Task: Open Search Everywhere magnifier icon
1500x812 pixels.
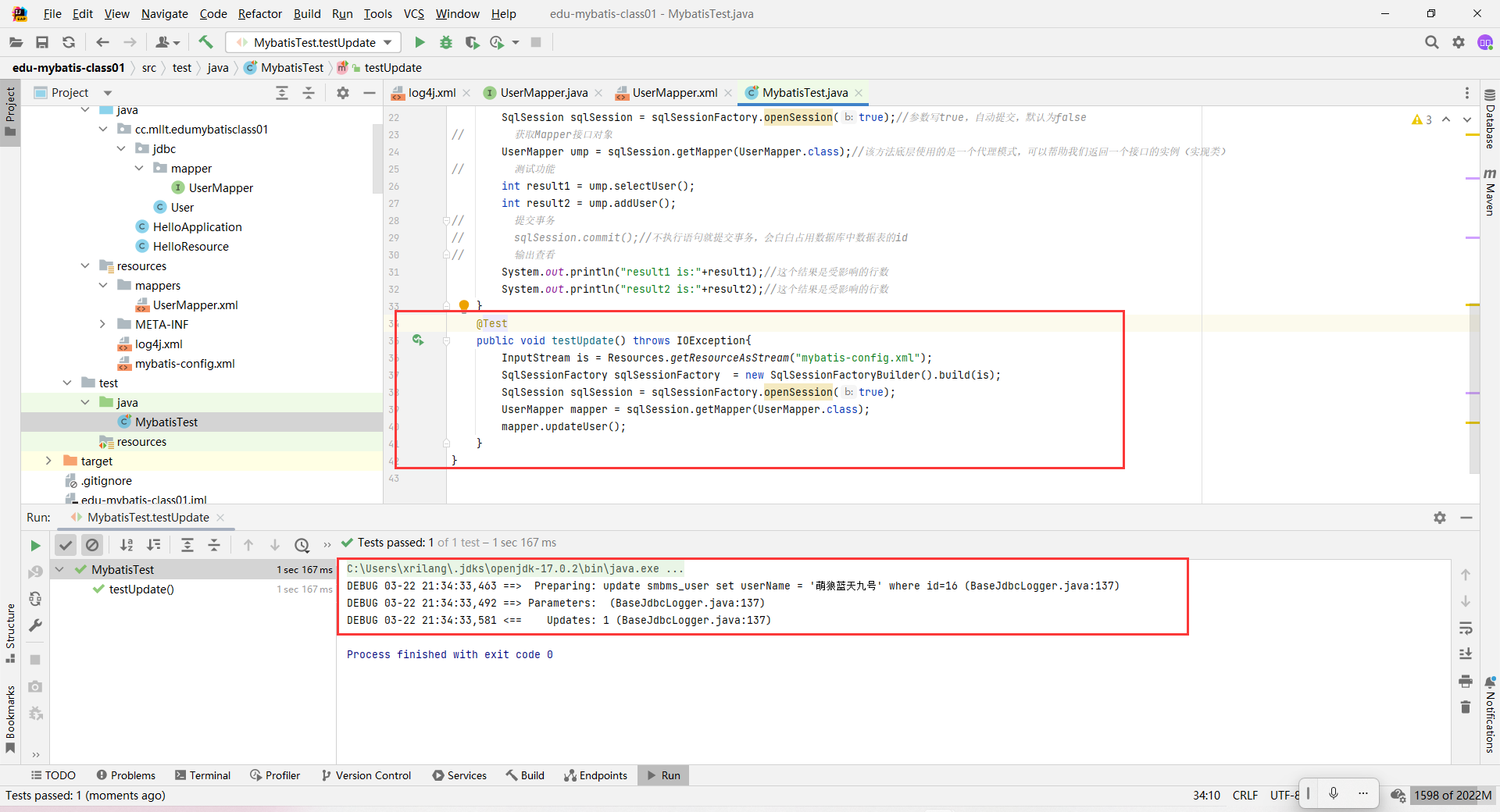Action: click(x=1431, y=42)
